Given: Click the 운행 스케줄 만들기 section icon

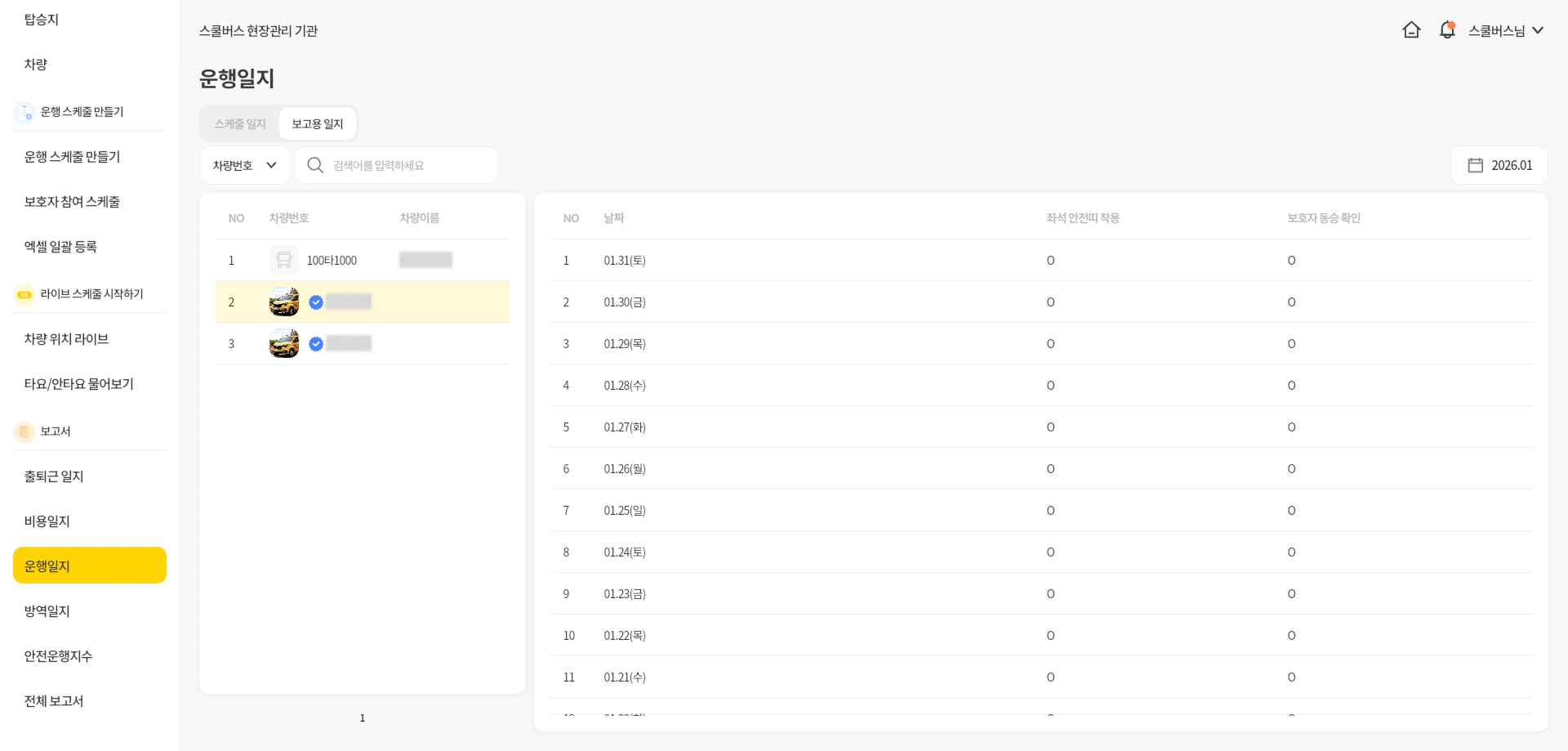Looking at the screenshot, I should point(24,112).
